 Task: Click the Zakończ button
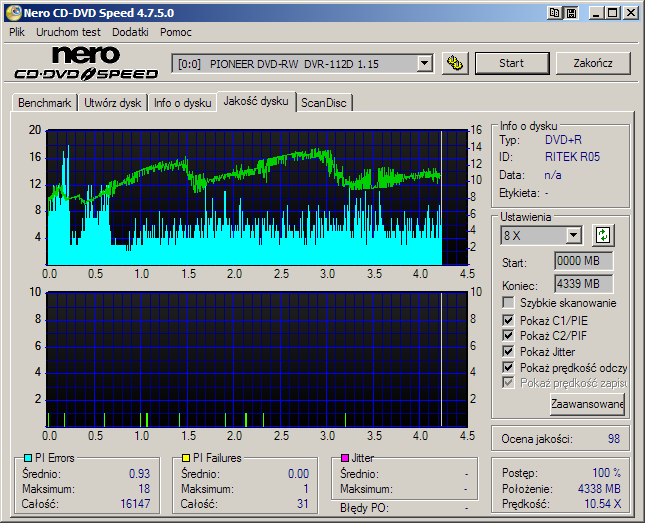[x=593, y=63]
